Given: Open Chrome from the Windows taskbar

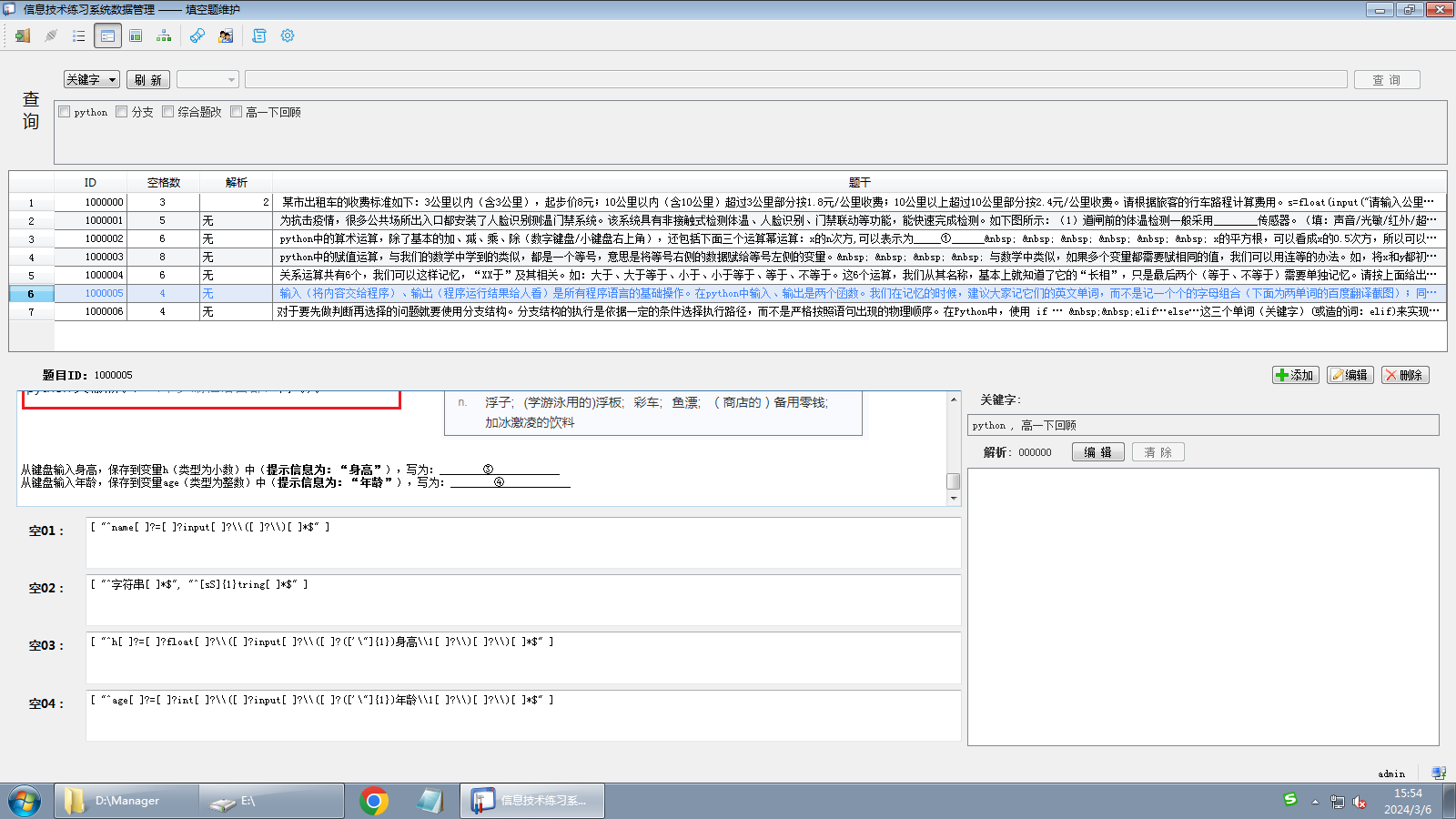Looking at the screenshot, I should click(x=374, y=801).
